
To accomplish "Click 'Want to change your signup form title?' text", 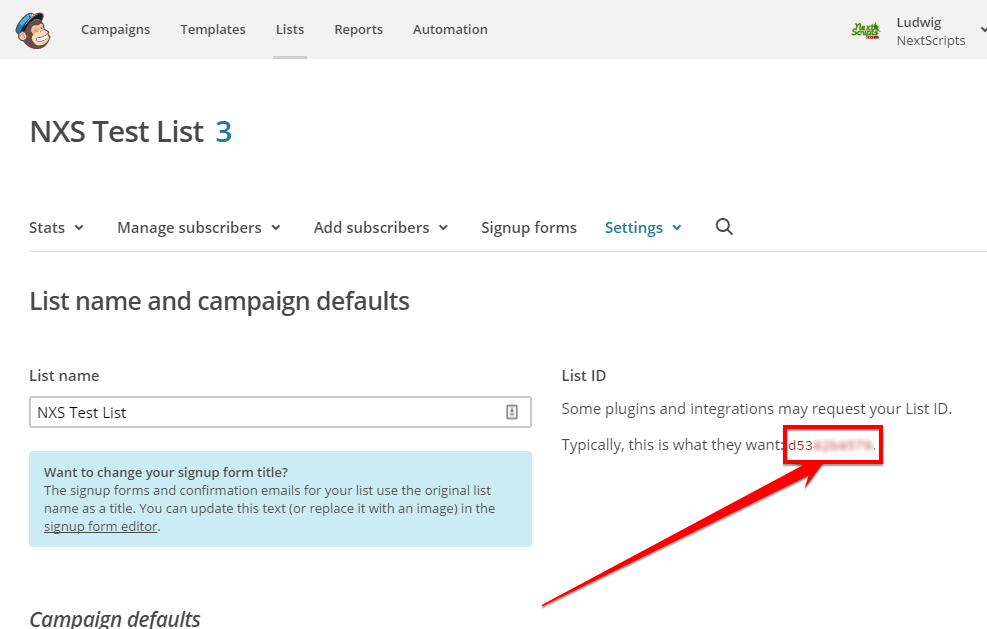I will [x=166, y=472].
